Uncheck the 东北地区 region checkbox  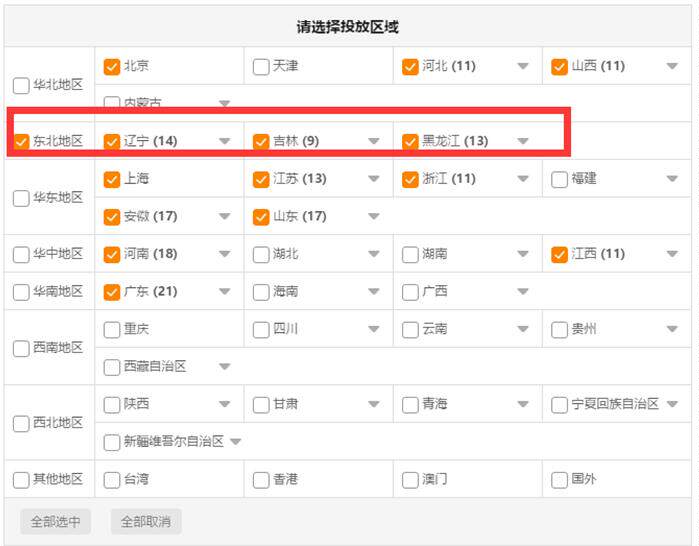[x=21, y=142]
